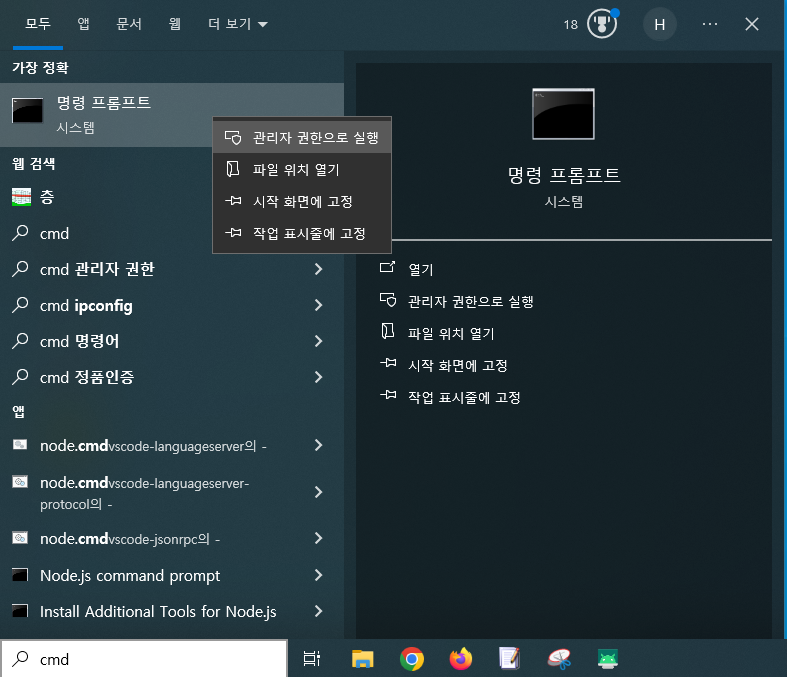Open File Explorer from the taskbar
This screenshot has width=787, height=677.
(x=362, y=659)
